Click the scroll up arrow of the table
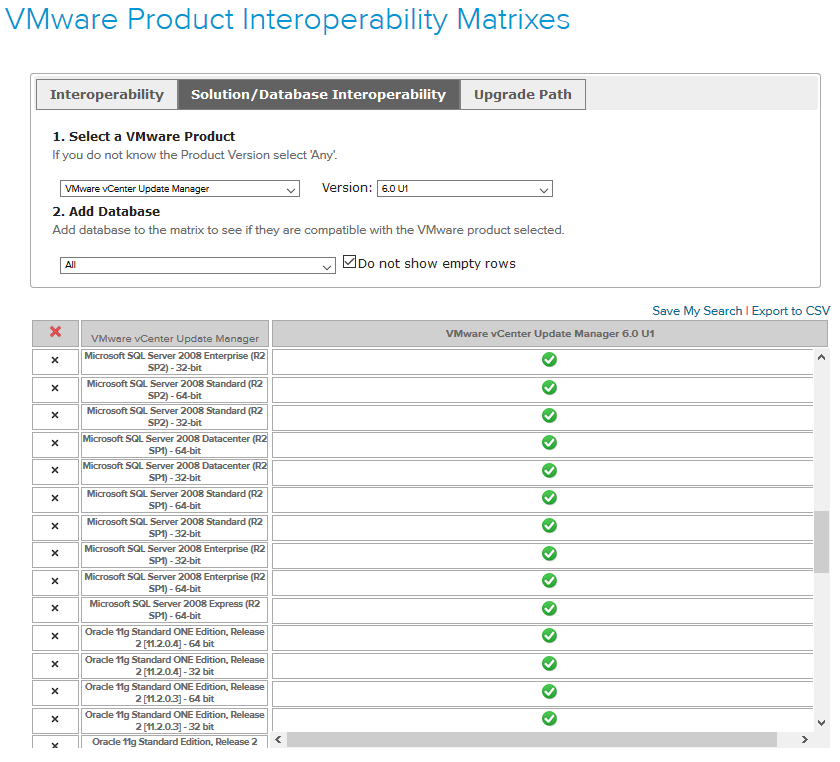 click(821, 357)
